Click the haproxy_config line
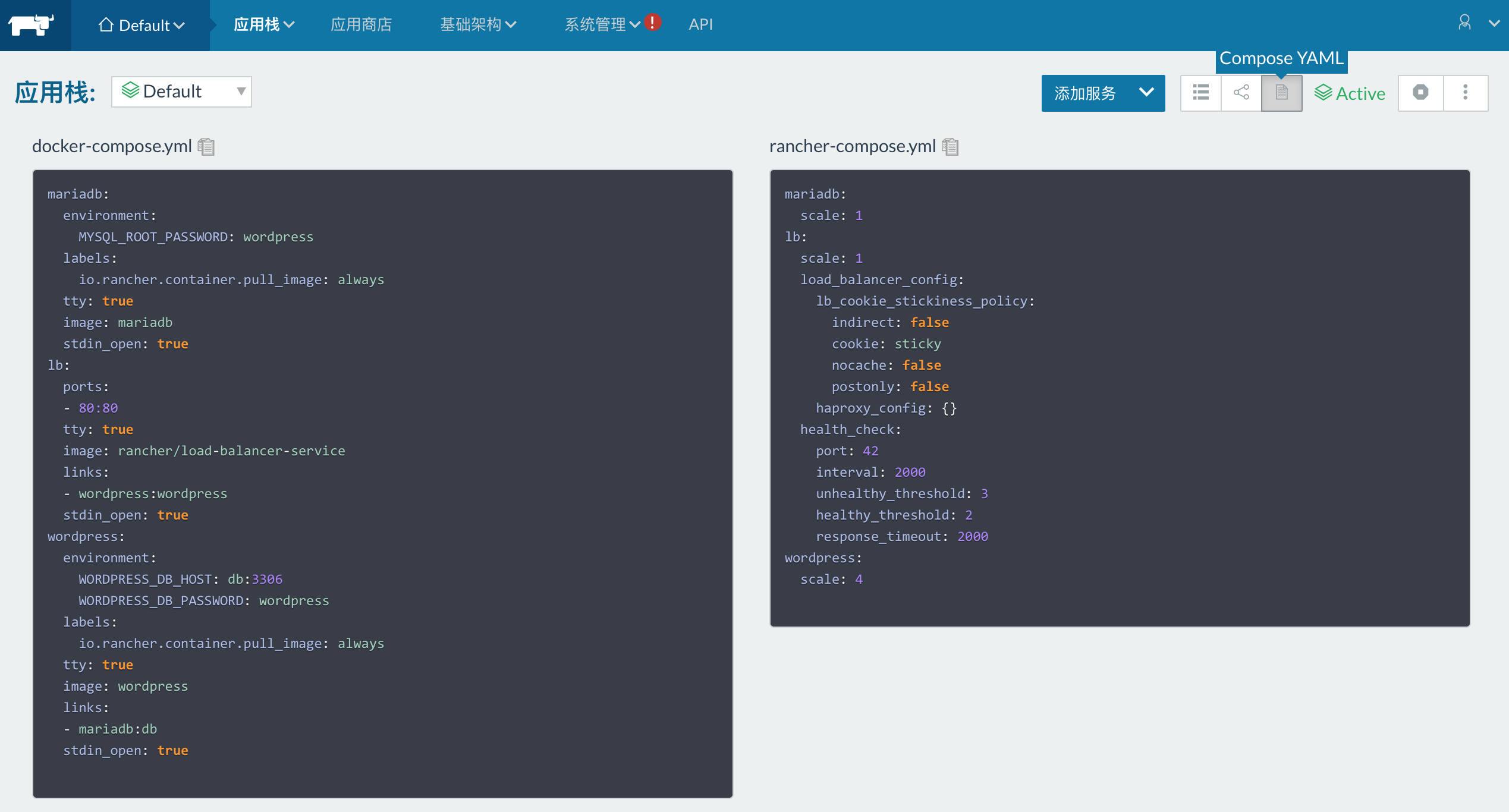Screen dimensions: 1509x812 (886, 408)
